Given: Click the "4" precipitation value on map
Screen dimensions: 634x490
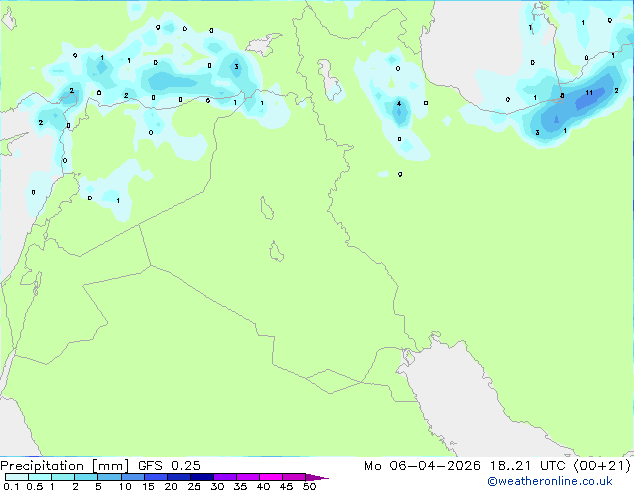Looking at the screenshot, I should pos(399,103).
